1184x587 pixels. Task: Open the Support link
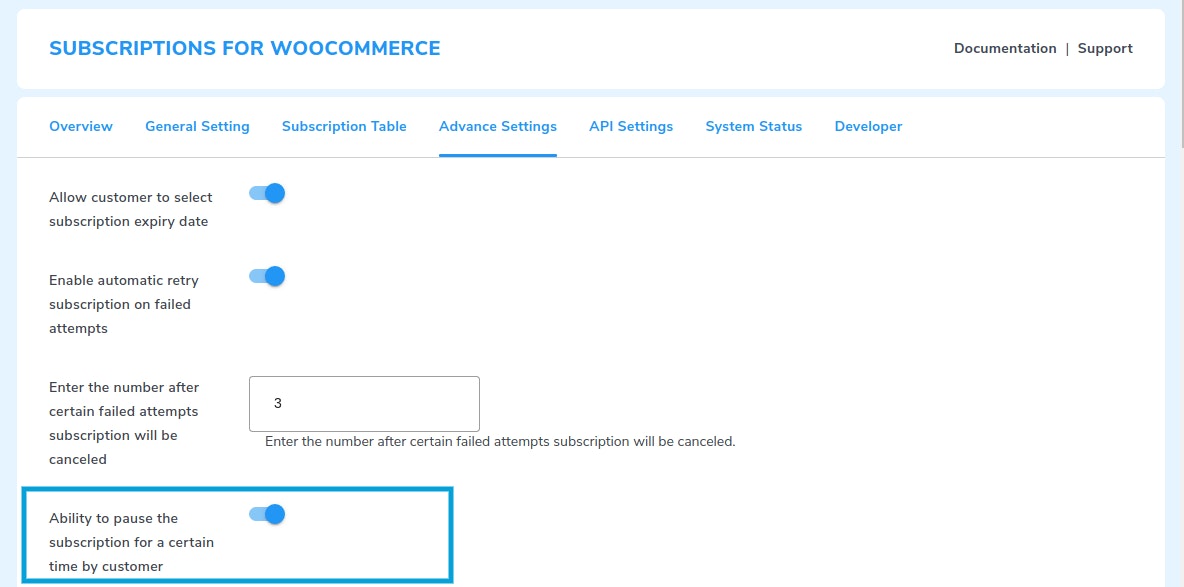click(1105, 48)
